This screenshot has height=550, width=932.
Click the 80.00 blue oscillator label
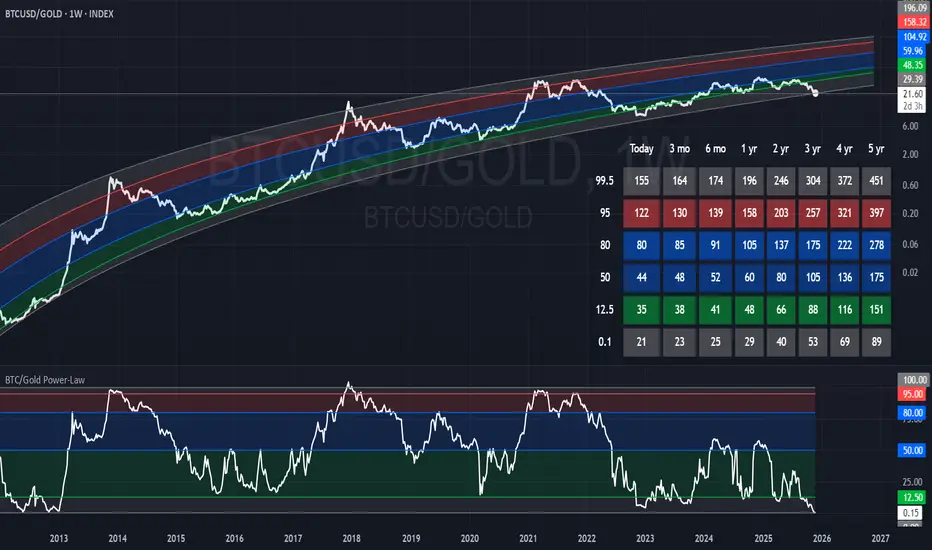pyautogui.click(x=914, y=413)
